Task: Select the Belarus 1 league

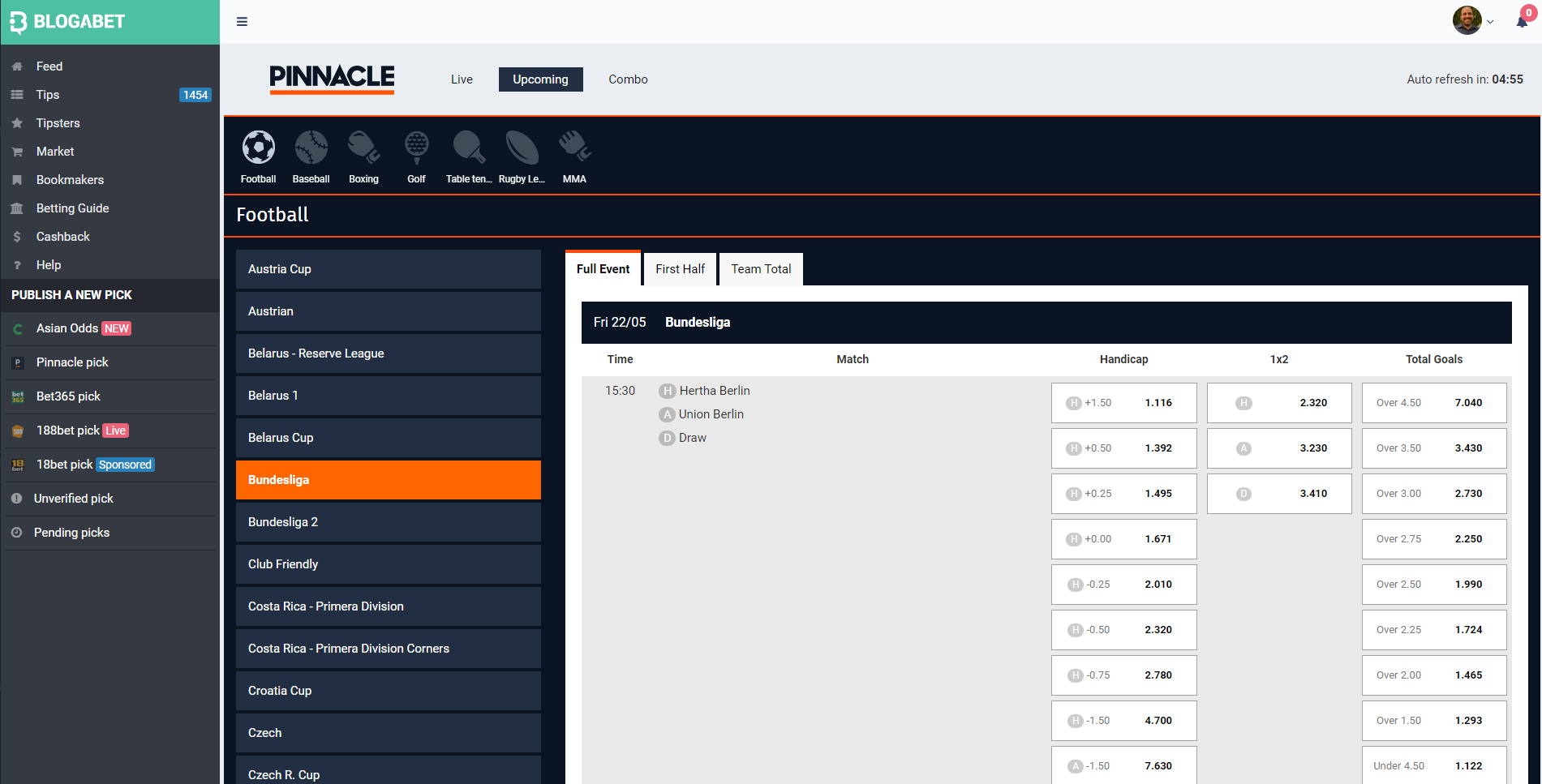Action: (x=389, y=396)
